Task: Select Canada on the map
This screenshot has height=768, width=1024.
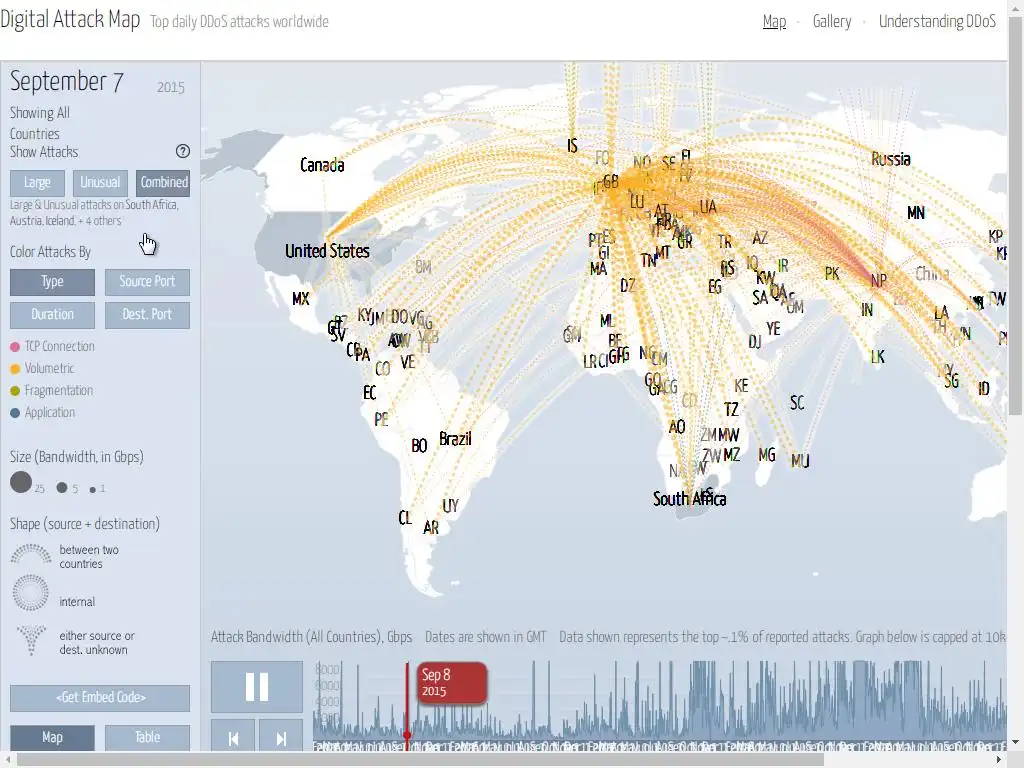Action: 322,165
